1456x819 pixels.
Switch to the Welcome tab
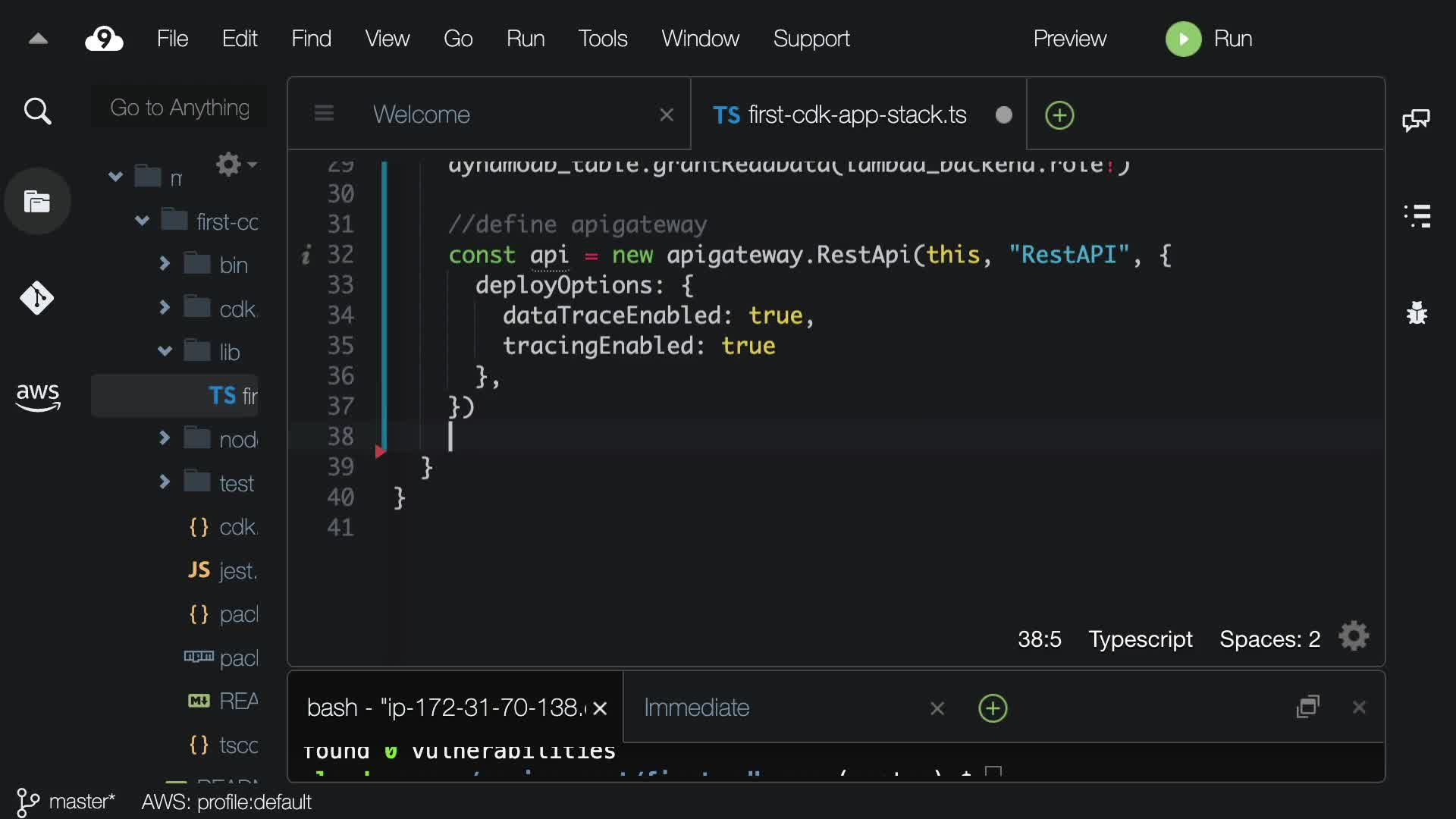point(422,115)
